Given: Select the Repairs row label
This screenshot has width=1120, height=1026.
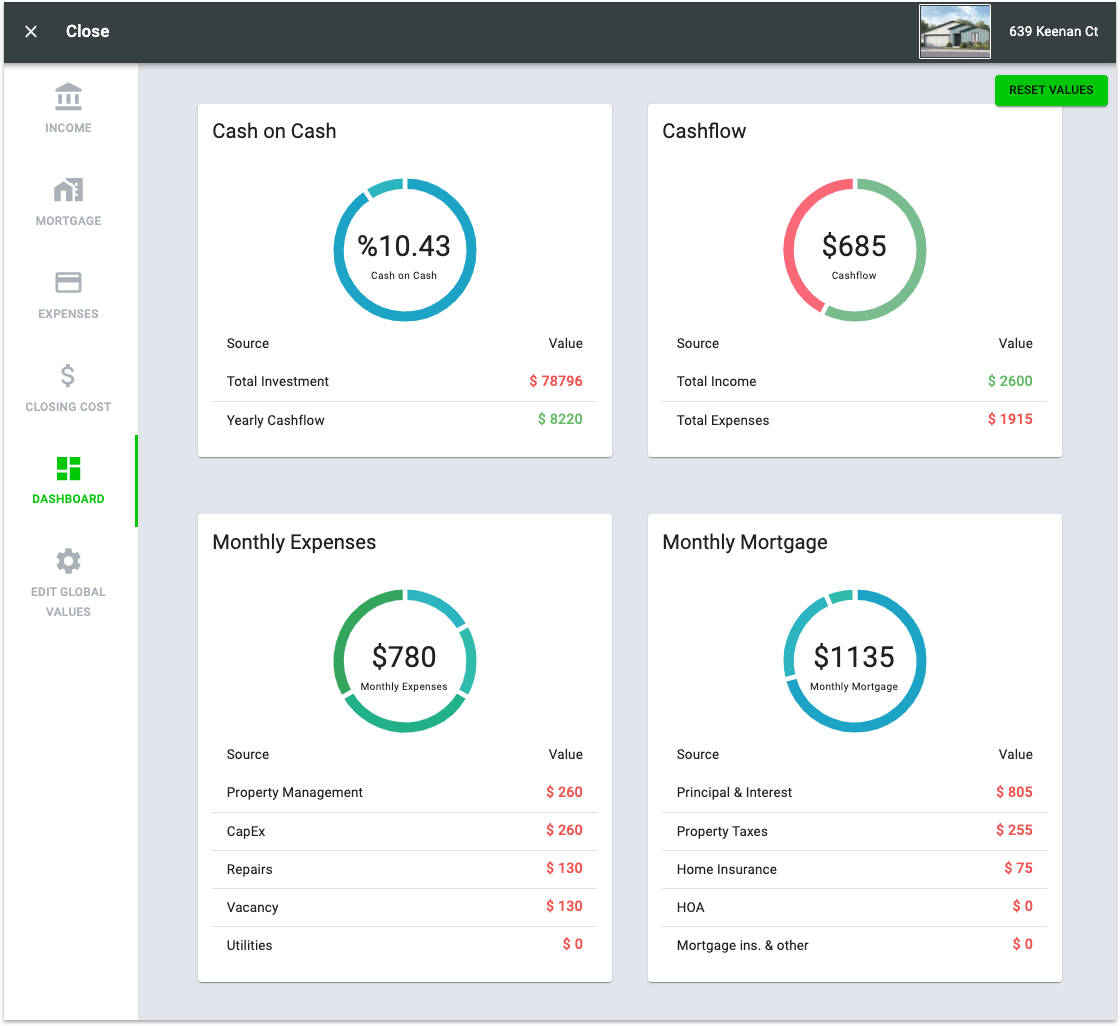Looking at the screenshot, I should click(249, 870).
